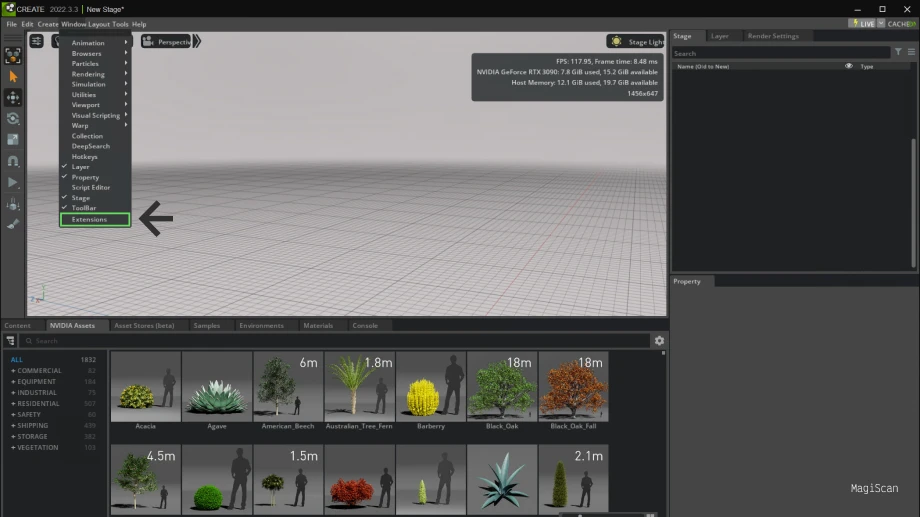Select the ALL assets category

point(16,359)
